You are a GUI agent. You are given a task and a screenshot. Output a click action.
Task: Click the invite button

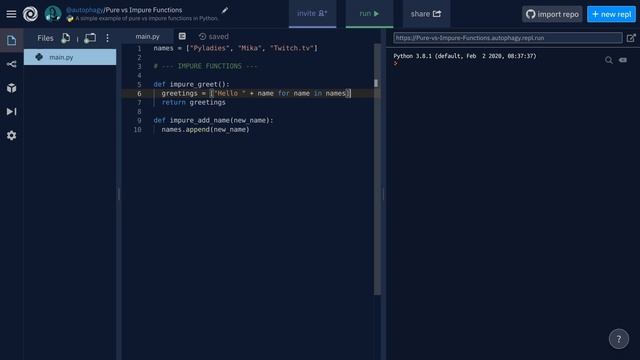tap(312, 13)
